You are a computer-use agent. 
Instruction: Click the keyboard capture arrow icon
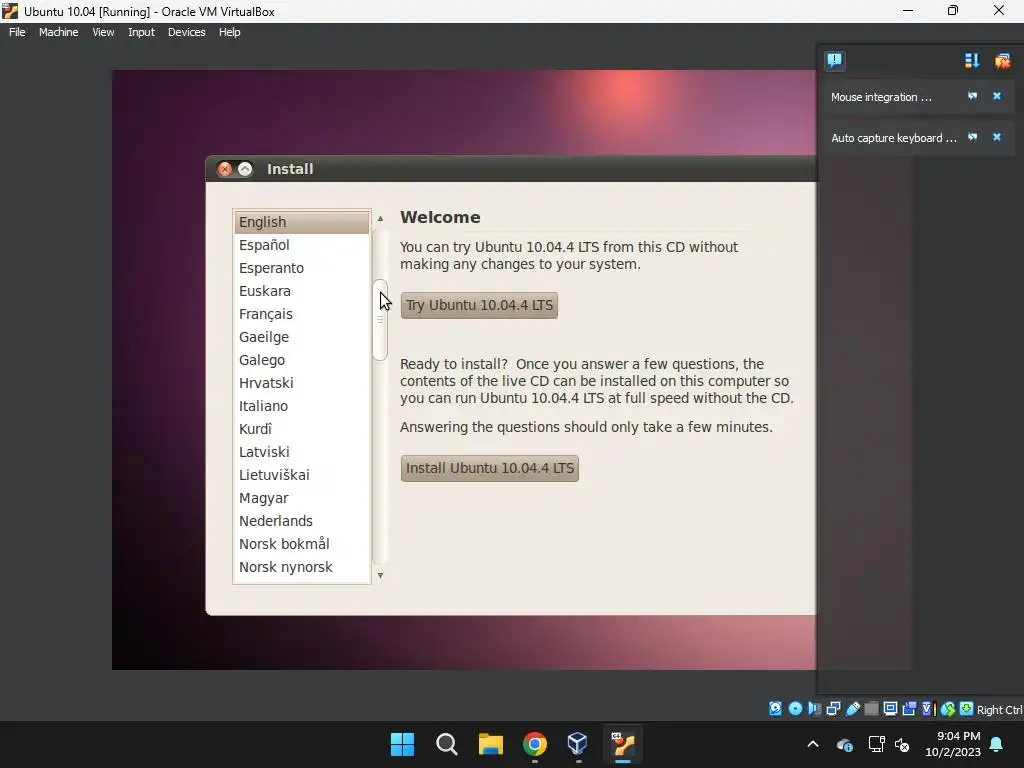(967, 709)
